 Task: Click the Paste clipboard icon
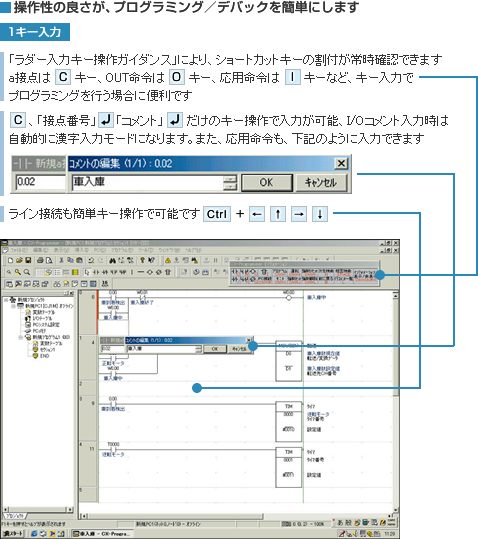(x=79, y=261)
